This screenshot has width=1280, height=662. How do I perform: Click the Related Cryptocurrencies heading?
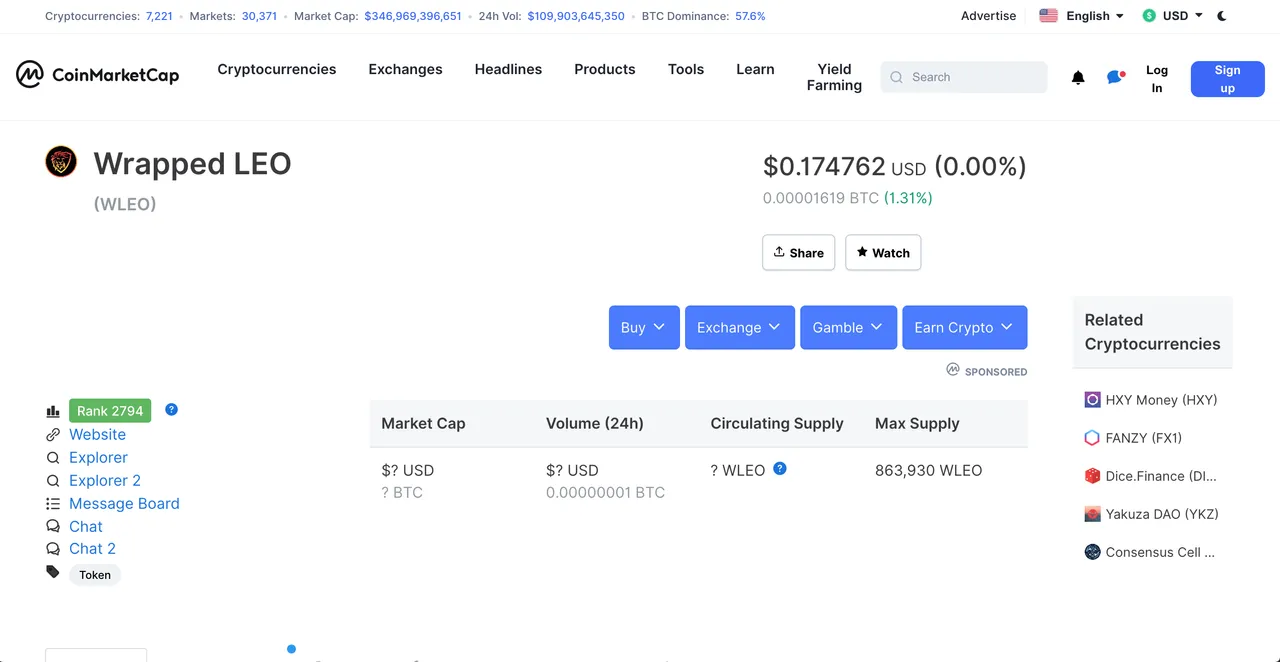[x=1152, y=332]
